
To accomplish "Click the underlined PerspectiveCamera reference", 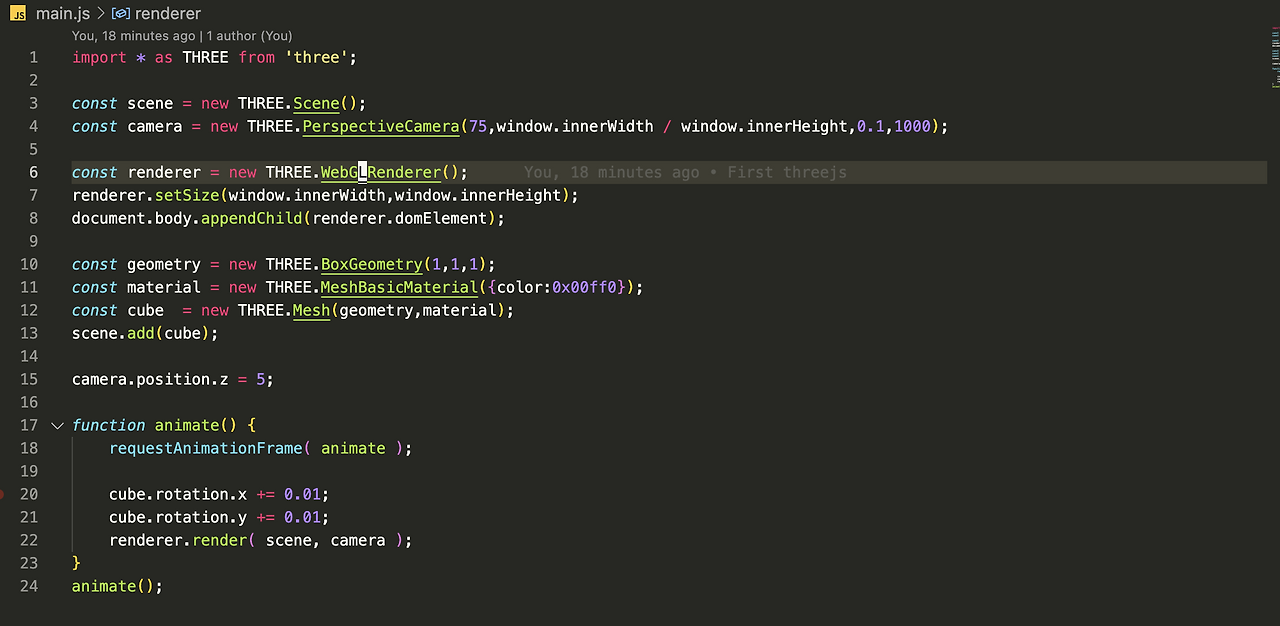I will coord(380,126).
